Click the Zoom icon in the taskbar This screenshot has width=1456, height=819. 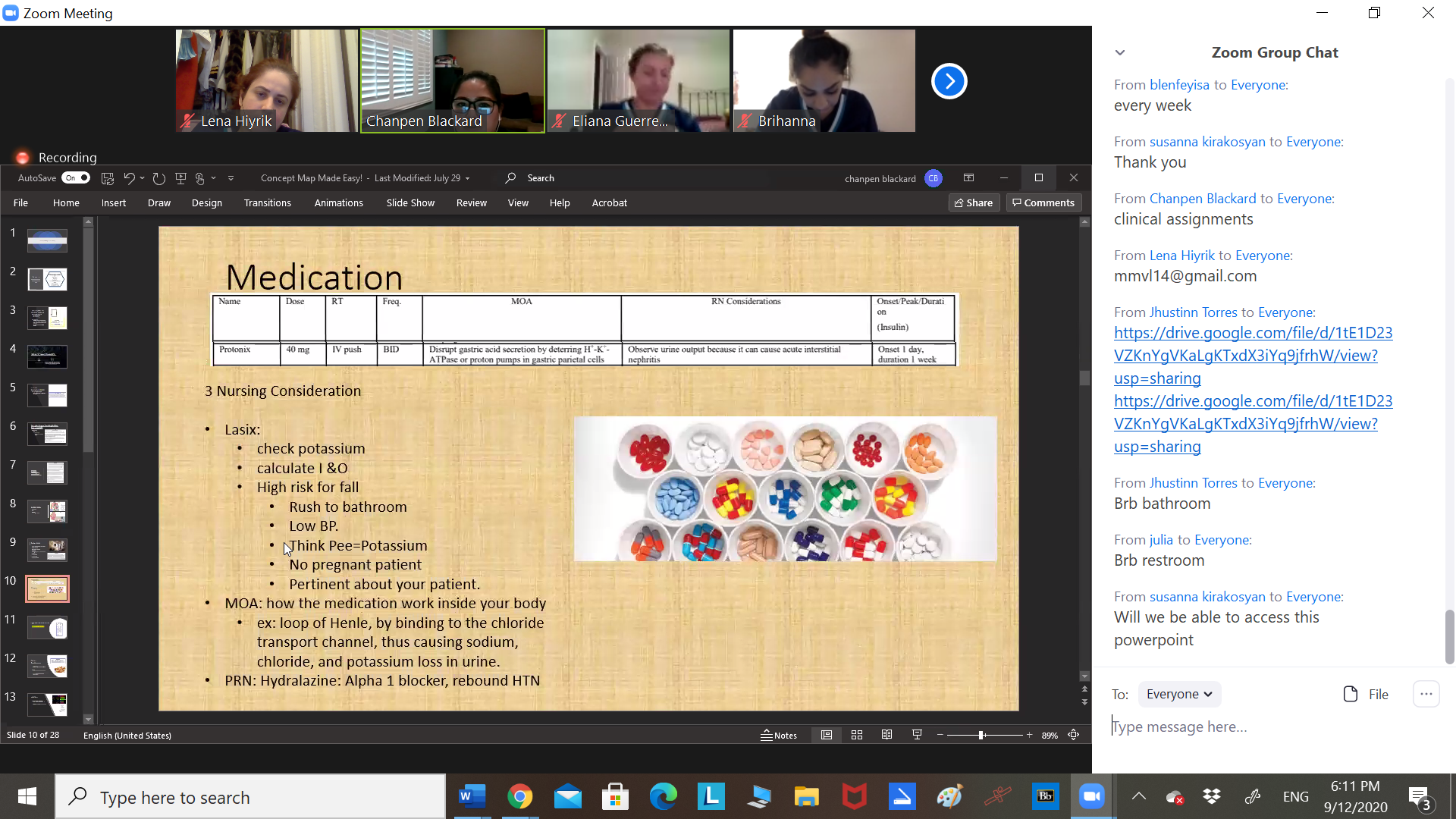1092,796
